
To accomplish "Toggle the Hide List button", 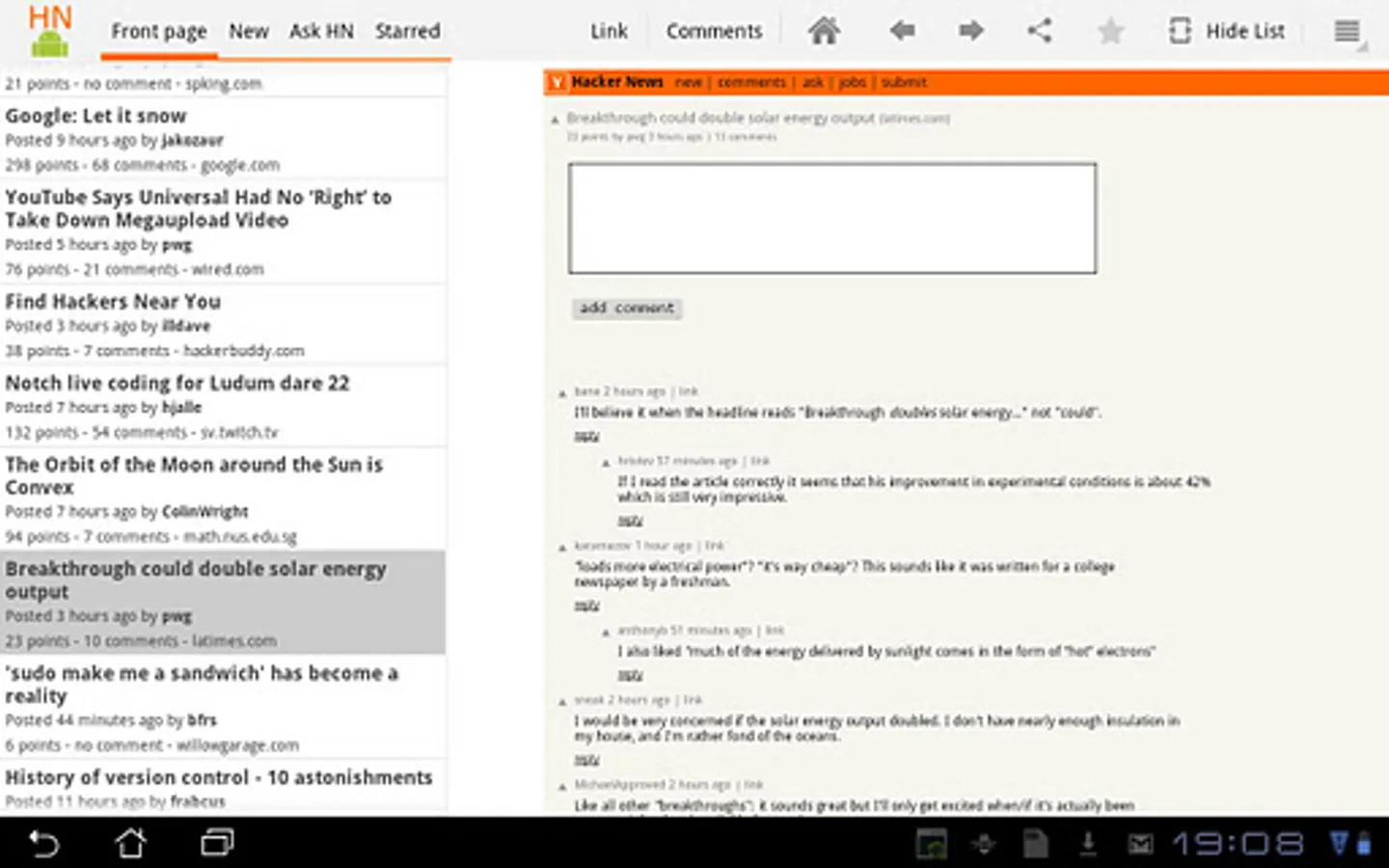I will click(1227, 31).
